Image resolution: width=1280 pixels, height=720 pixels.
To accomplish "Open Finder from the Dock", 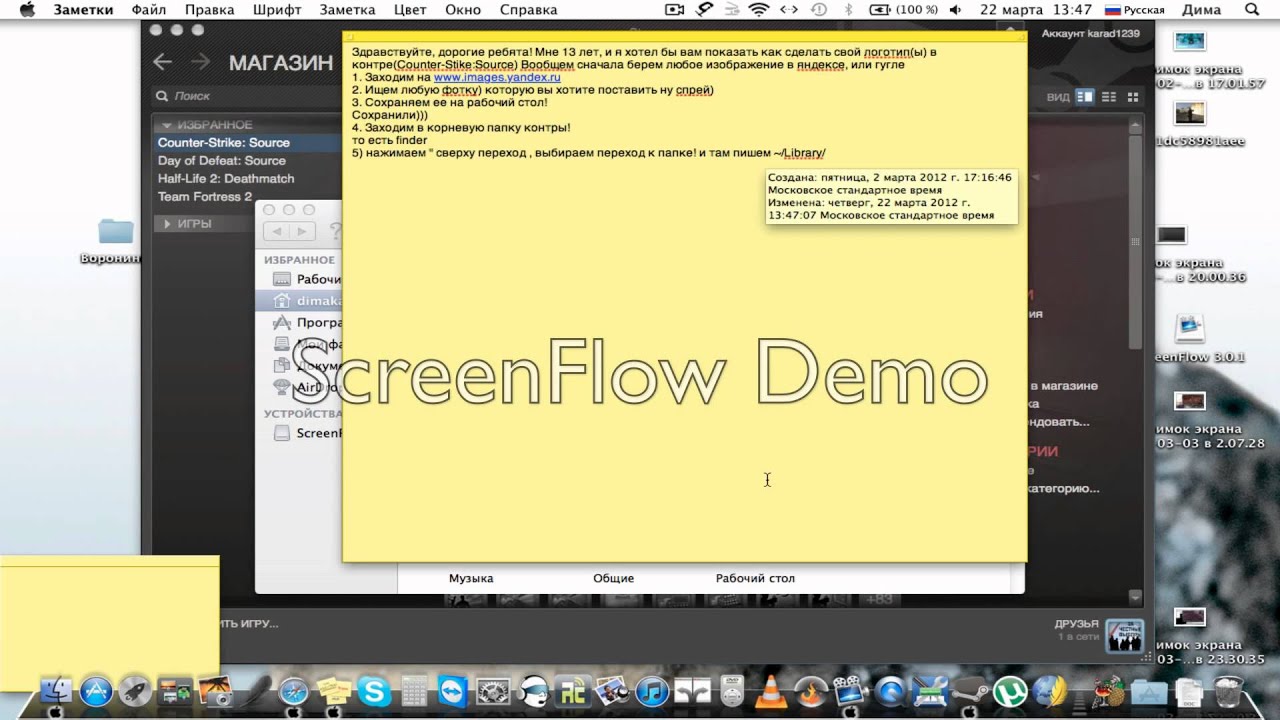I will coord(57,692).
